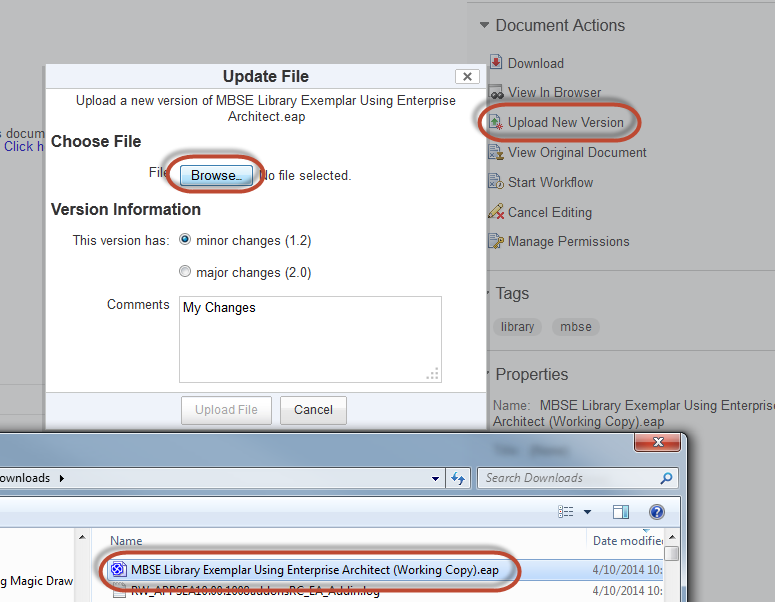The height and width of the screenshot is (602, 775).
Task: Click in the Comments text area
Action: (x=310, y=340)
